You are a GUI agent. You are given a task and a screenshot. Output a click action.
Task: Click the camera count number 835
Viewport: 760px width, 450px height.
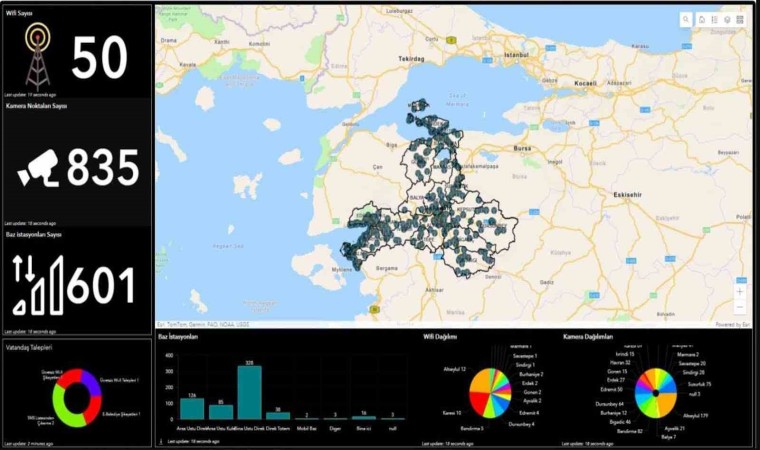(102, 168)
